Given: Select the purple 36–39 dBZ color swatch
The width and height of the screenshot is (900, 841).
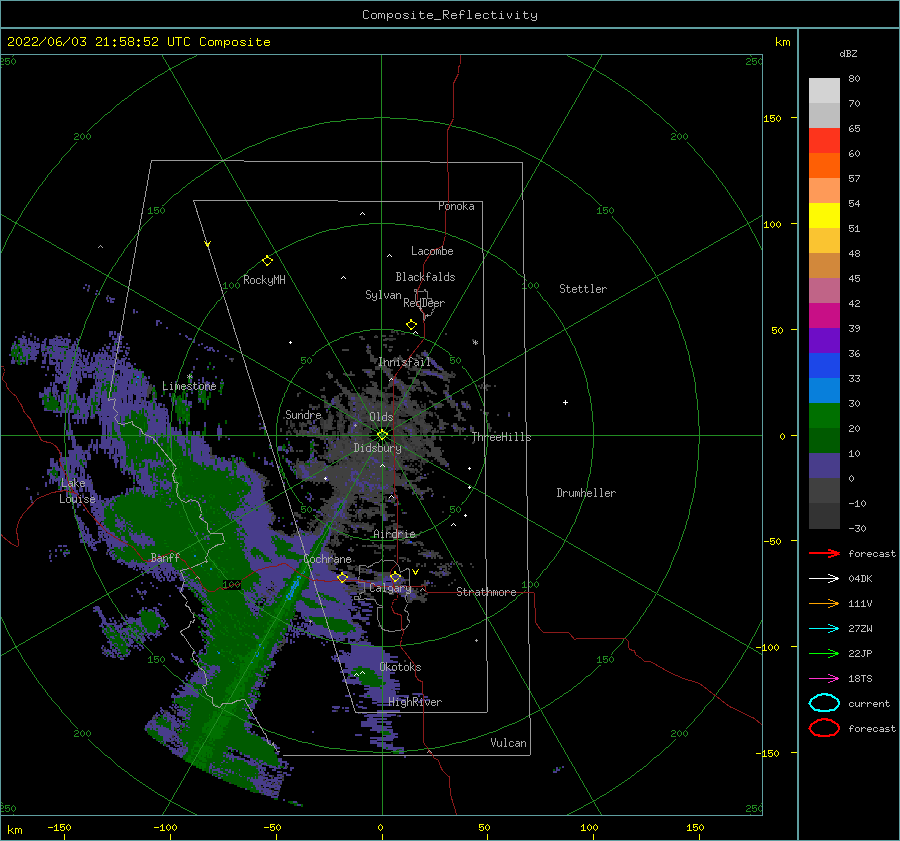Looking at the screenshot, I should coord(824,341).
